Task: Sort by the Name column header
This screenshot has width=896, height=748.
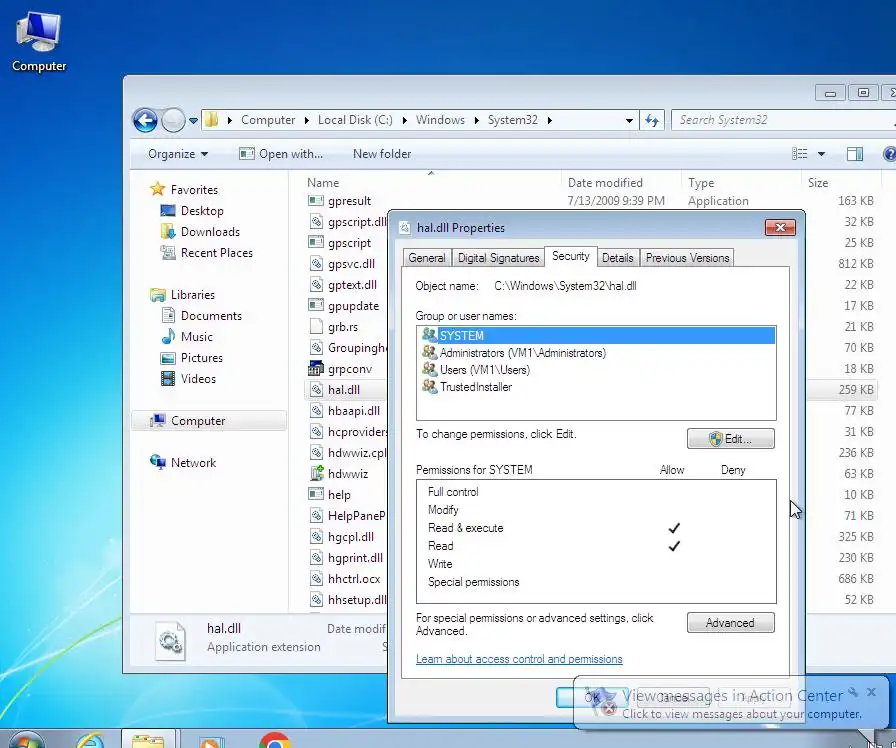Action: click(x=323, y=183)
